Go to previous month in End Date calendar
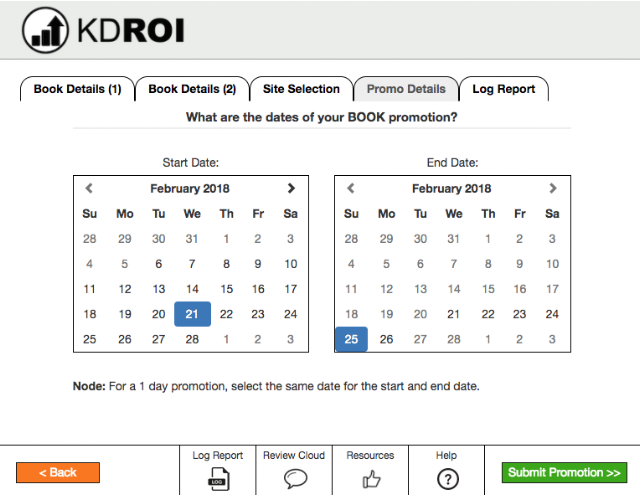Image resolution: width=640 pixels, height=495 pixels. 351,188
